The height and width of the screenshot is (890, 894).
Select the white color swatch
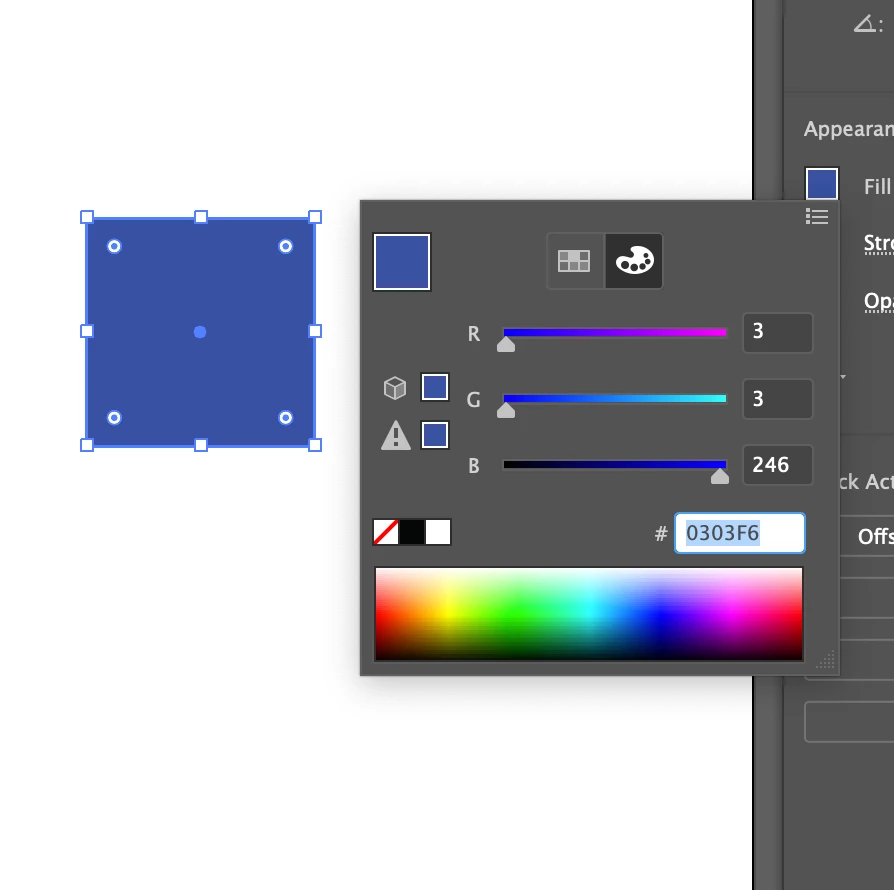[x=437, y=532]
